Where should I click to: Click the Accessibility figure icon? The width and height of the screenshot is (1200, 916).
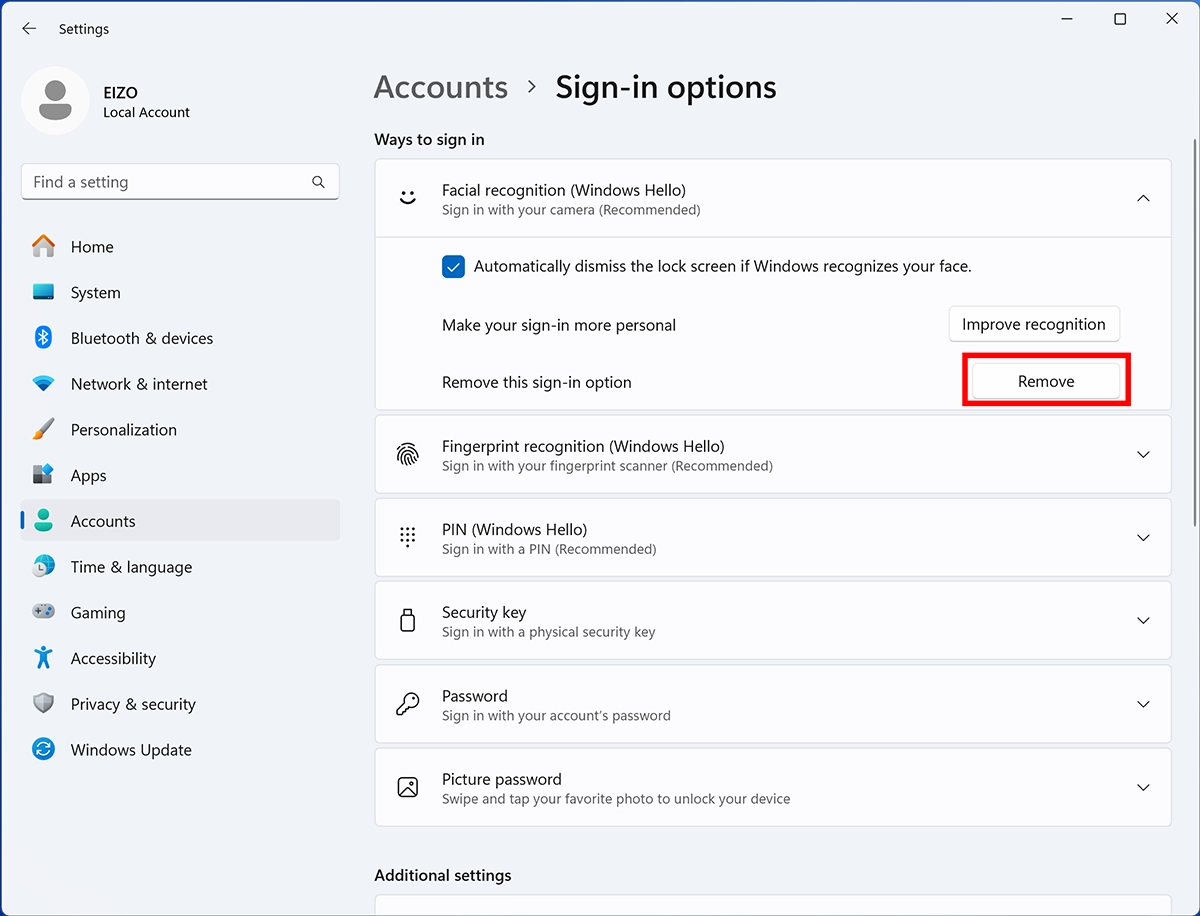pyautogui.click(x=43, y=658)
